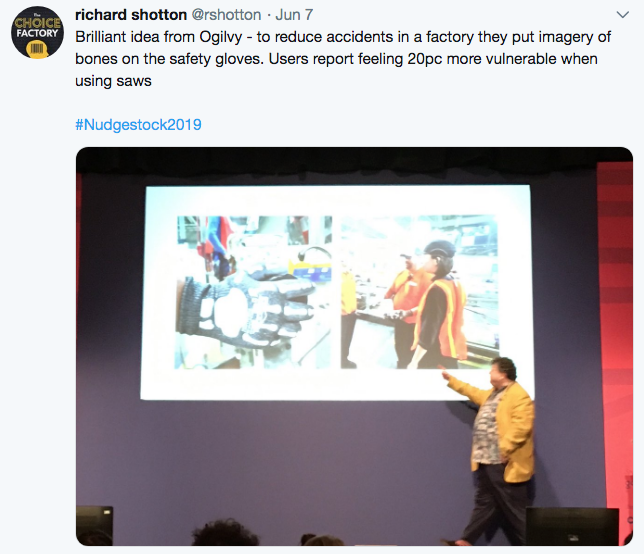Click the word Ogilvy in tweet text
644x554 pixels.
click(221, 37)
